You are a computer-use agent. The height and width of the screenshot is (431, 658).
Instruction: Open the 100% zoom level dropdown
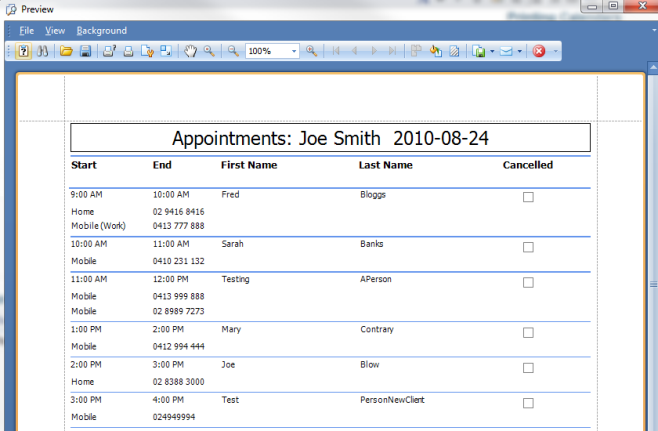click(x=294, y=51)
